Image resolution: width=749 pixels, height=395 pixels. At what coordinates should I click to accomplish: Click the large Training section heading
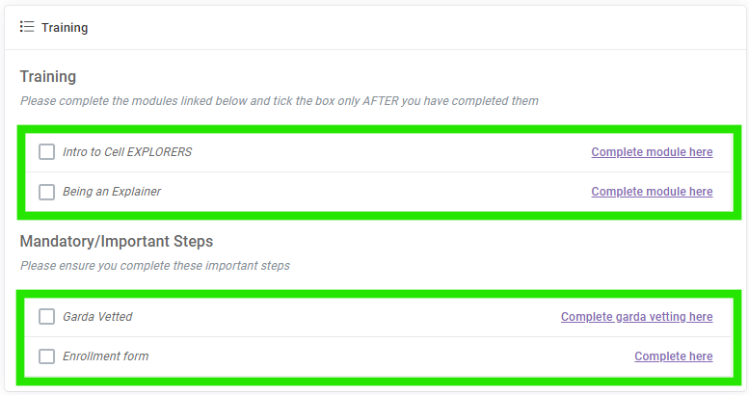(x=48, y=76)
